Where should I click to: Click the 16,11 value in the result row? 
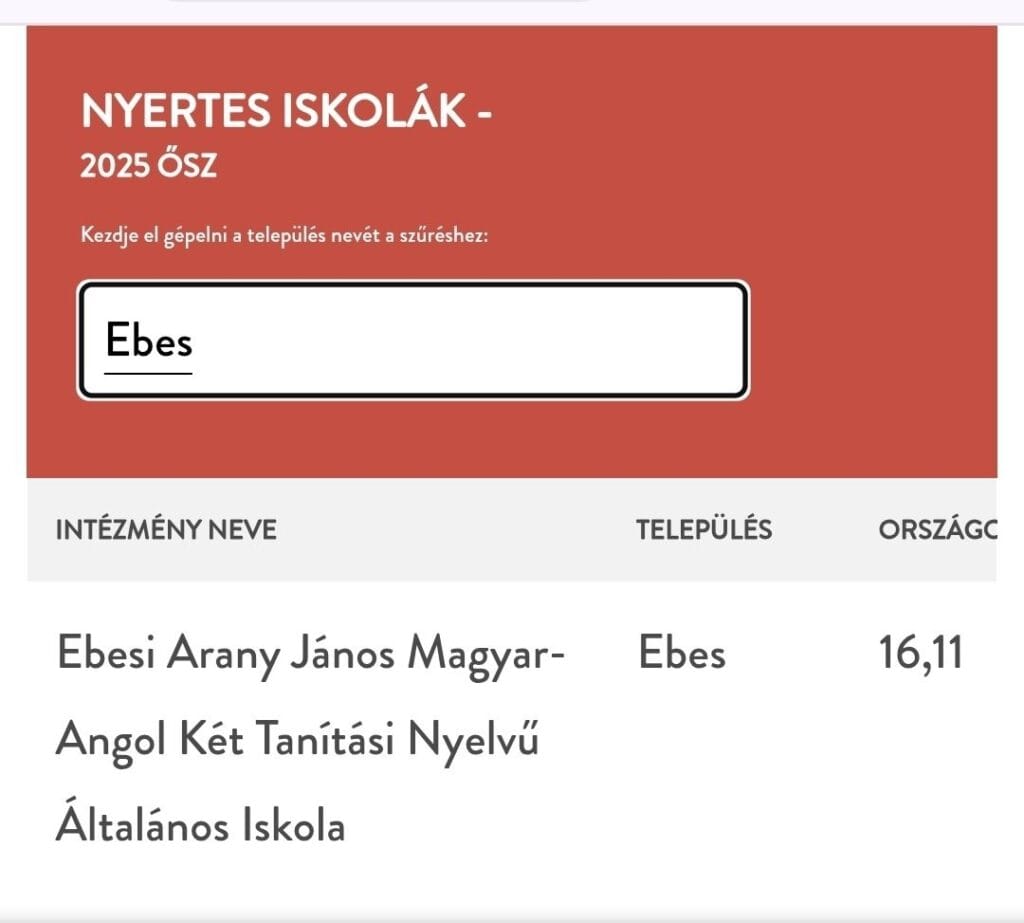(x=920, y=654)
